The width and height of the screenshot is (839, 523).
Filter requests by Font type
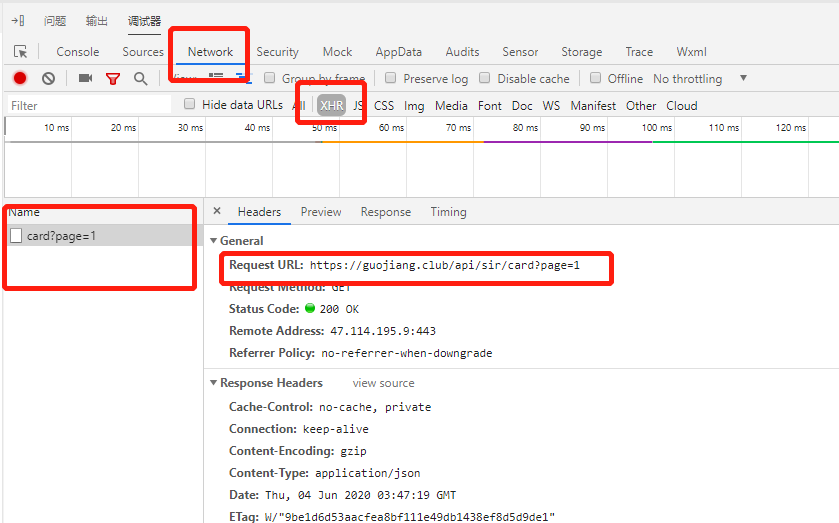(490, 105)
